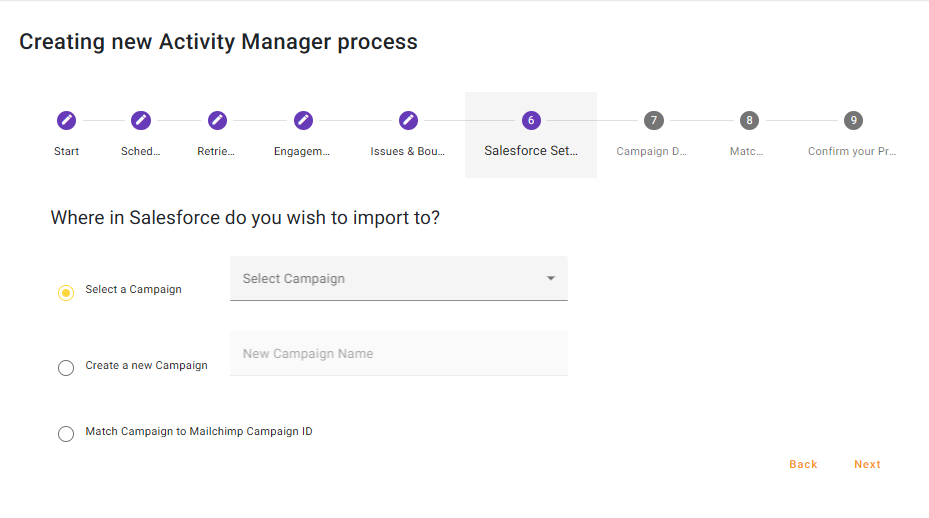
Task: Click the Retries step pencil icon
Action: coord(217,120)
